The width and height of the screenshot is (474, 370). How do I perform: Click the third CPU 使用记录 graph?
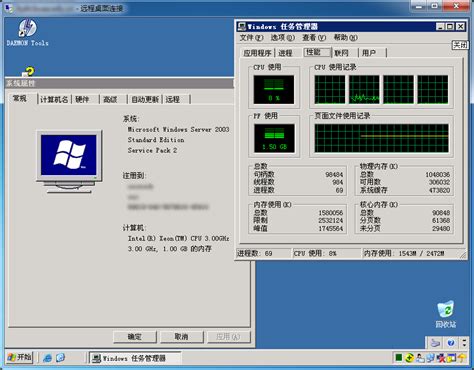(x=399, y=90)
